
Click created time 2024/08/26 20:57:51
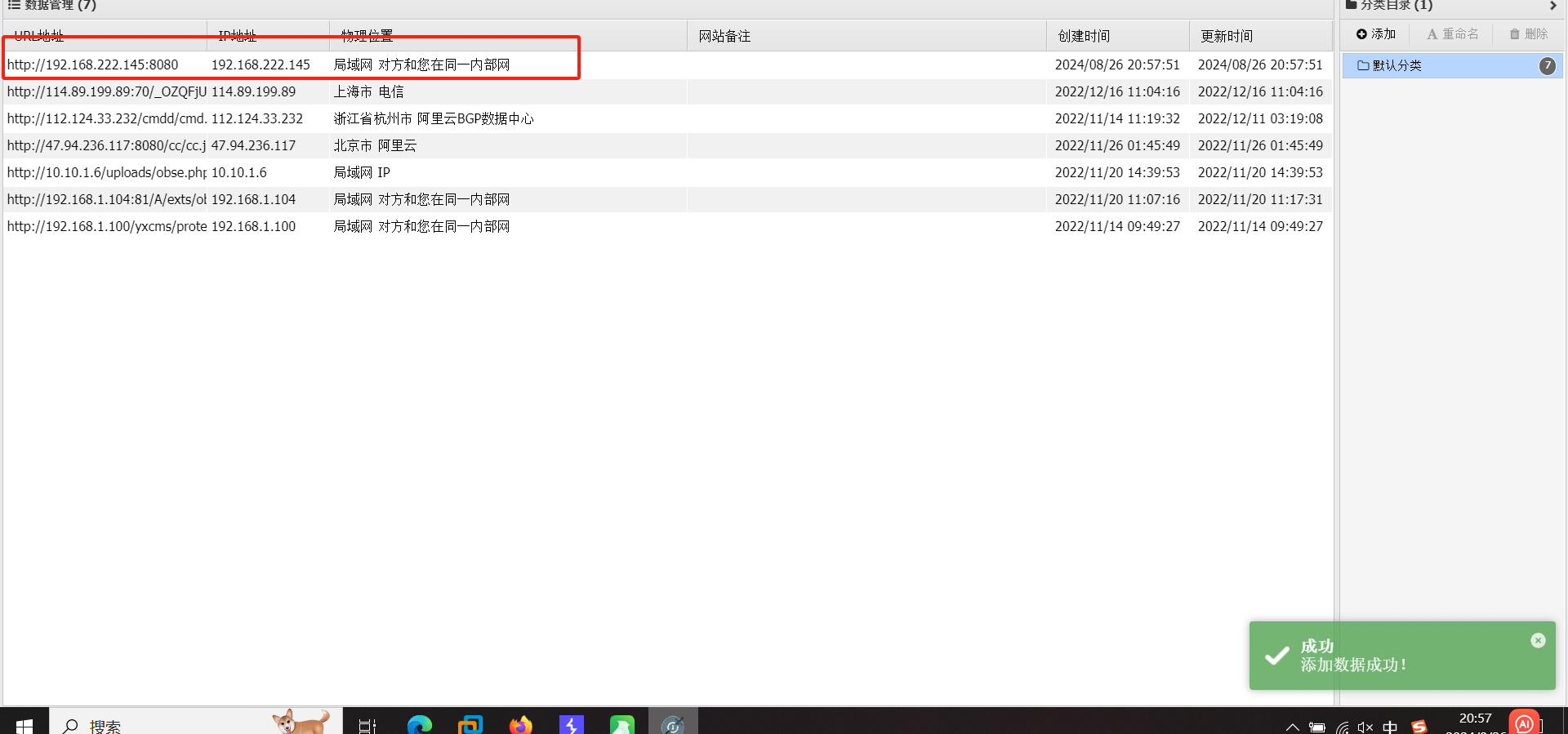1117,65
